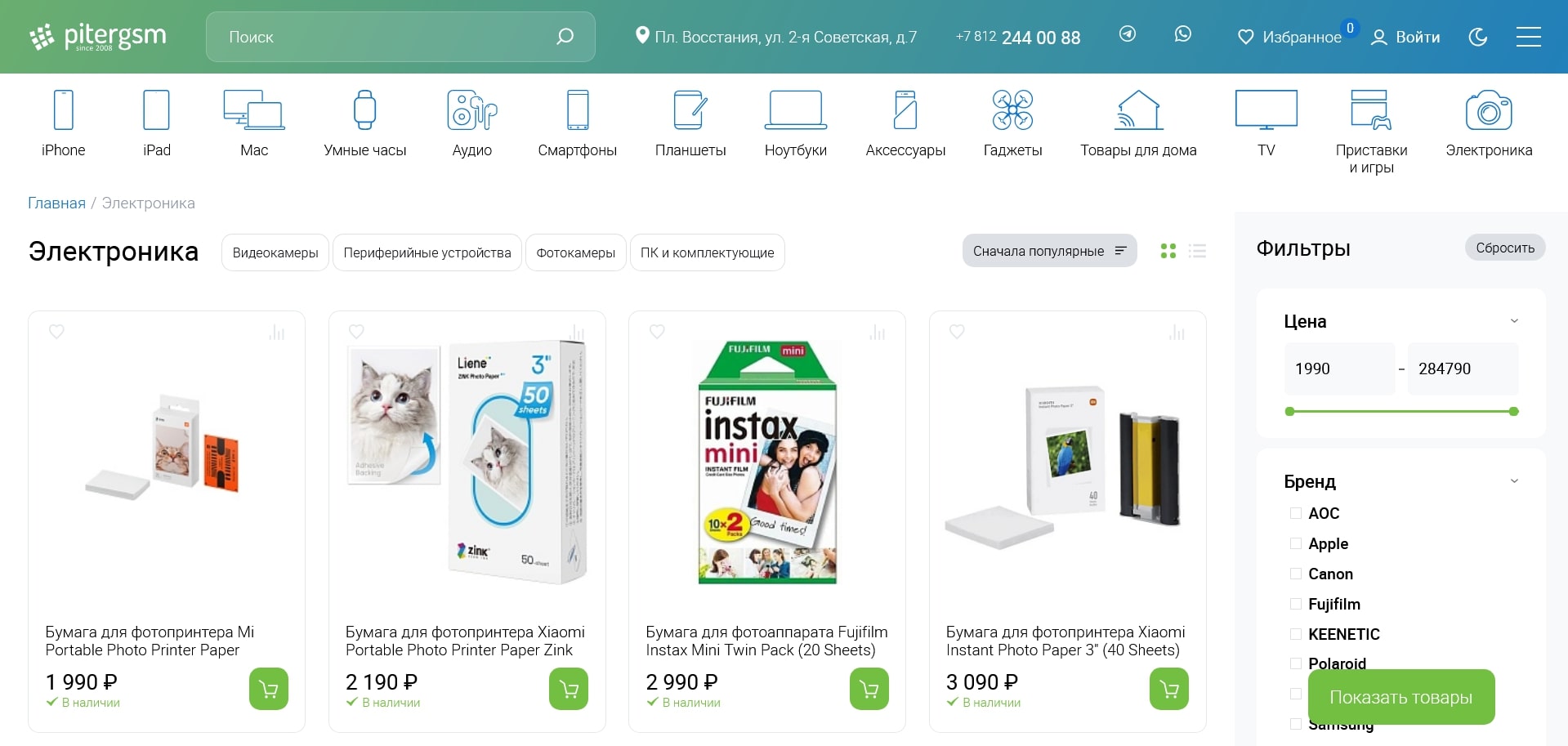Viewport: 1568px width, 746px height.
Task: Reset filters with Сбросить button
Action: [1505, 248]
